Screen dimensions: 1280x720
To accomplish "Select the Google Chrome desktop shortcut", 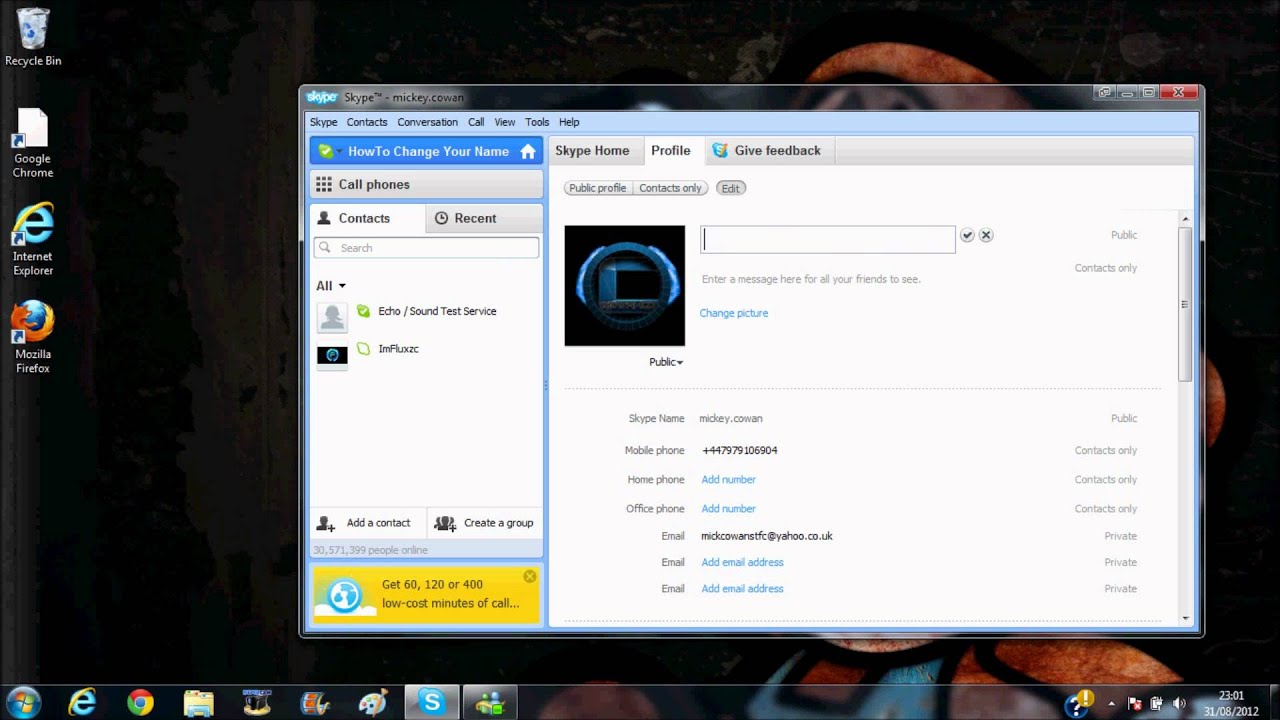I will point(32,143).
